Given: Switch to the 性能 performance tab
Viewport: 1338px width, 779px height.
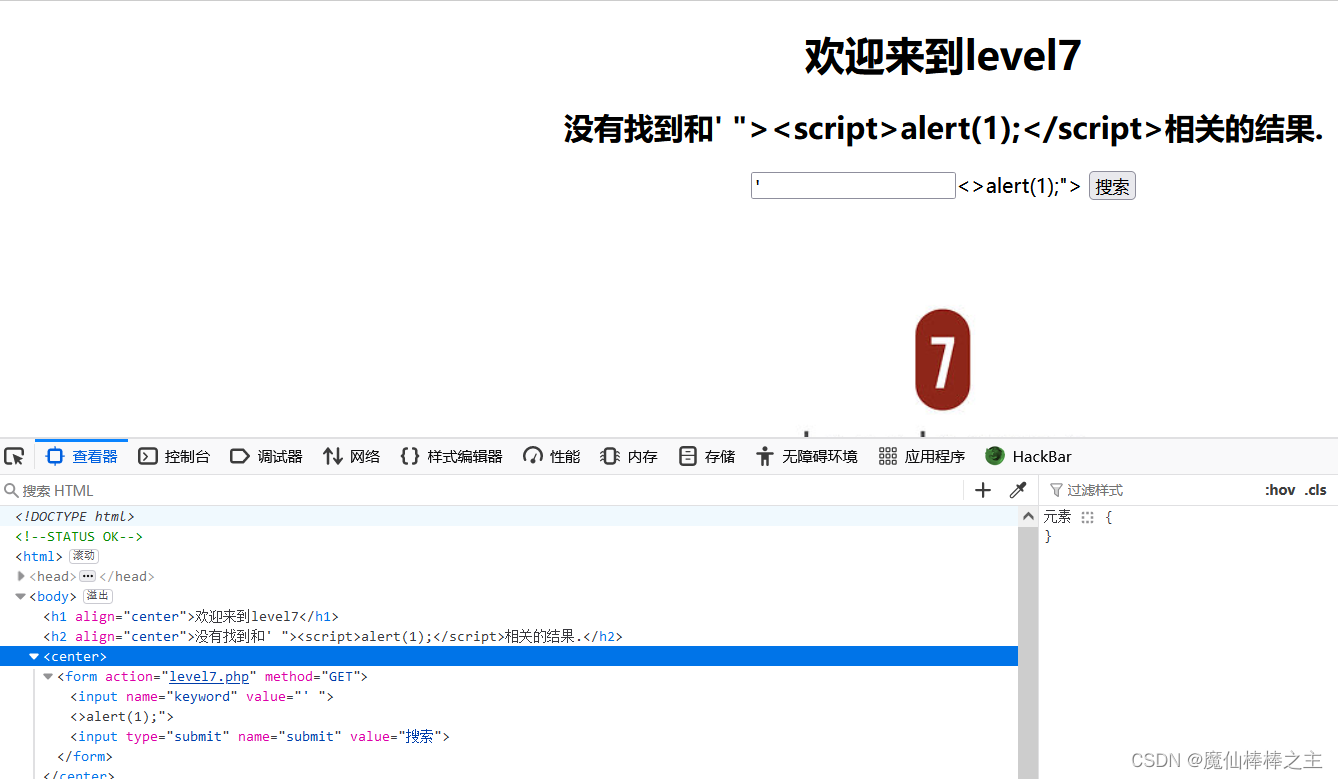Looking at the screenshot, I should [551, 456].
